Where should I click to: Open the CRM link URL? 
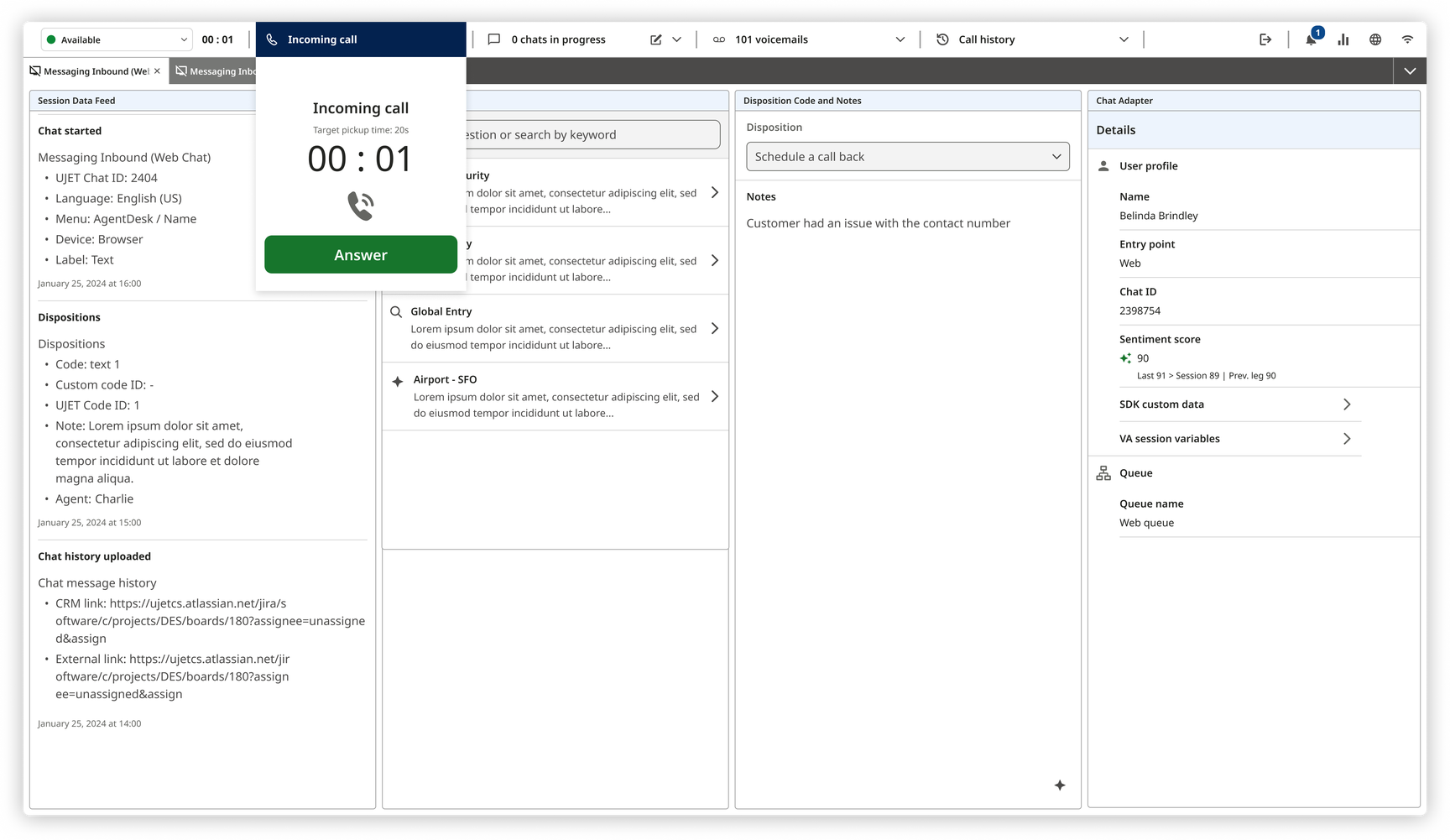(x=211, y=621)
